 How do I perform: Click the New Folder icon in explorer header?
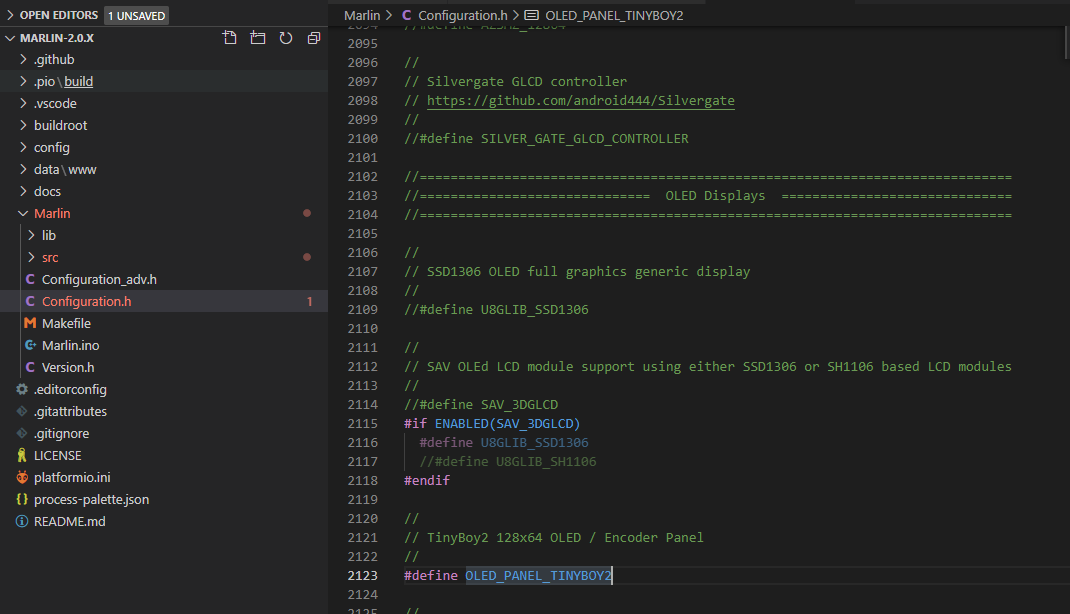258,38
